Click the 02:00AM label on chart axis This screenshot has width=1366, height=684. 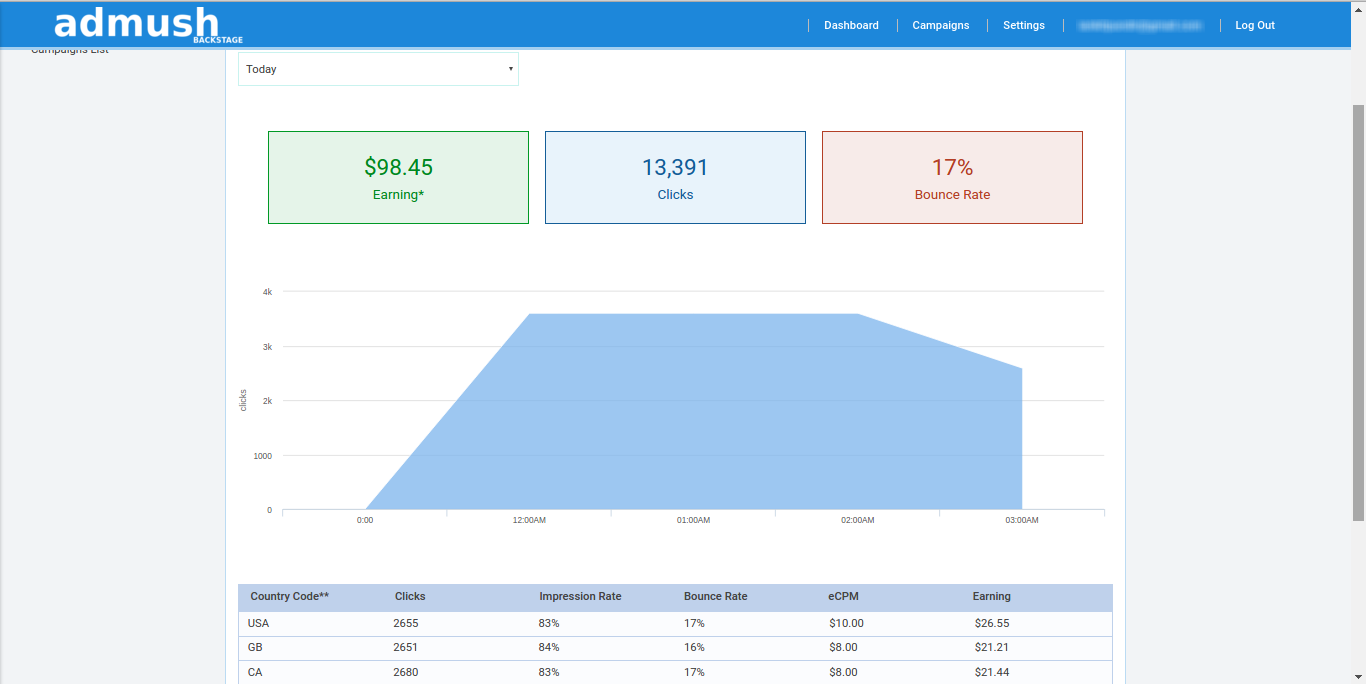pyautogui.click(x=857, y=520)
